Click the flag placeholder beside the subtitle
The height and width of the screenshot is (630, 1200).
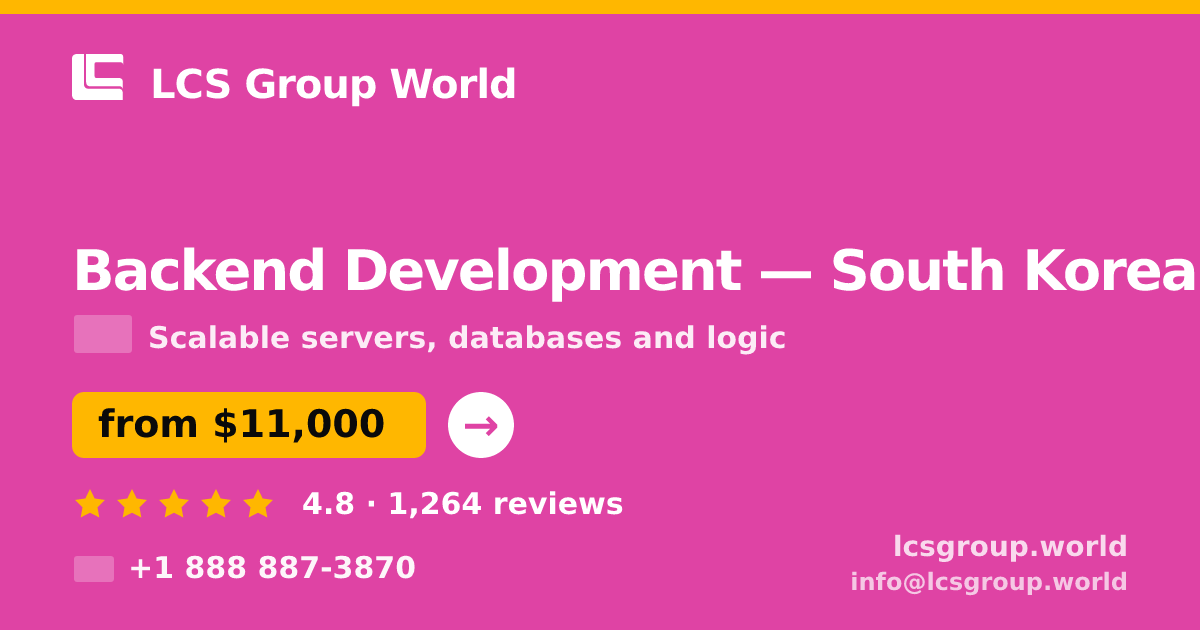coord(103,334)
